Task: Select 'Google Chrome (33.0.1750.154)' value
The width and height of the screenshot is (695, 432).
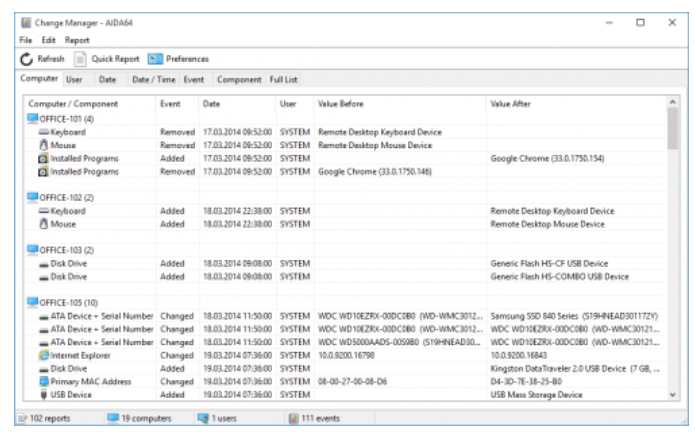Action: tap(547, 158)
